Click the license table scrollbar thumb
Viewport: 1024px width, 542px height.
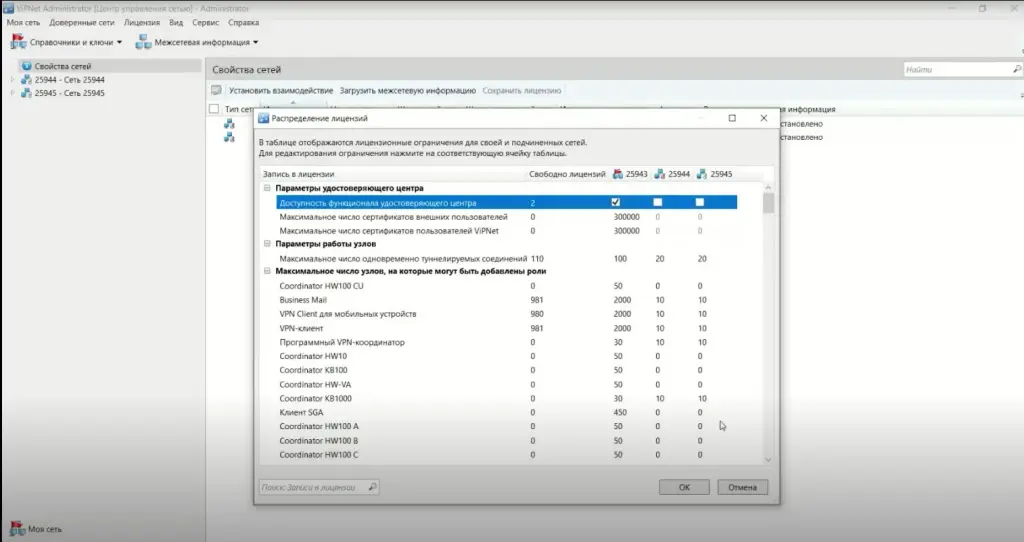(x=768, y=203)
